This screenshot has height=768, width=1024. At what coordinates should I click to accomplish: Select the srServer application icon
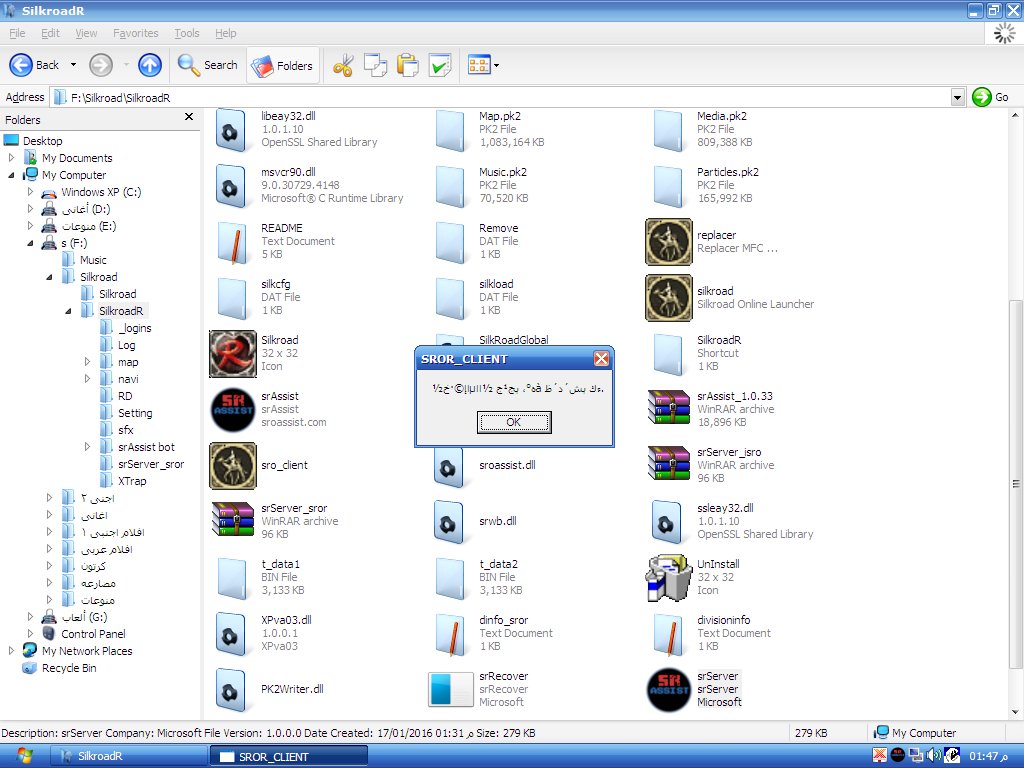(669, 690)
